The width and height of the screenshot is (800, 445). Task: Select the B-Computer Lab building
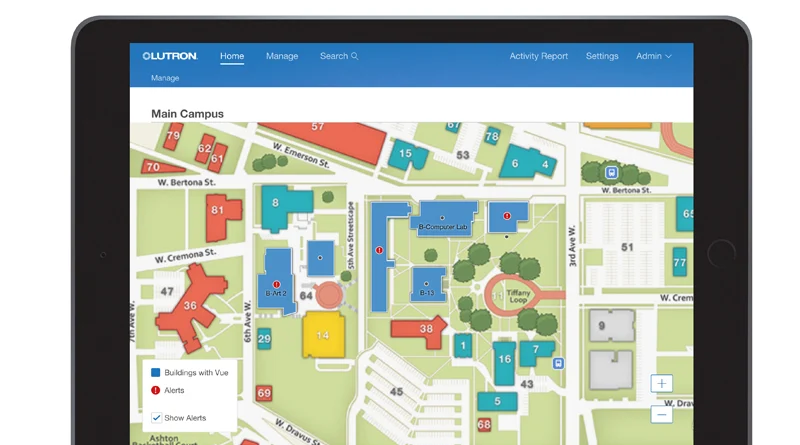[445, 218]
